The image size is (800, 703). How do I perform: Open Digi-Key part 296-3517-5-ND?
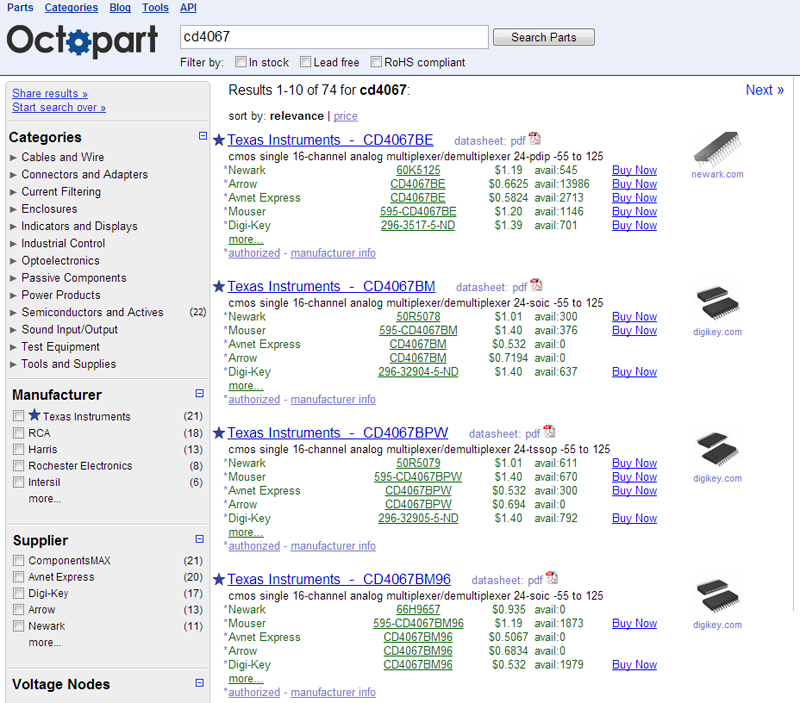418,225
